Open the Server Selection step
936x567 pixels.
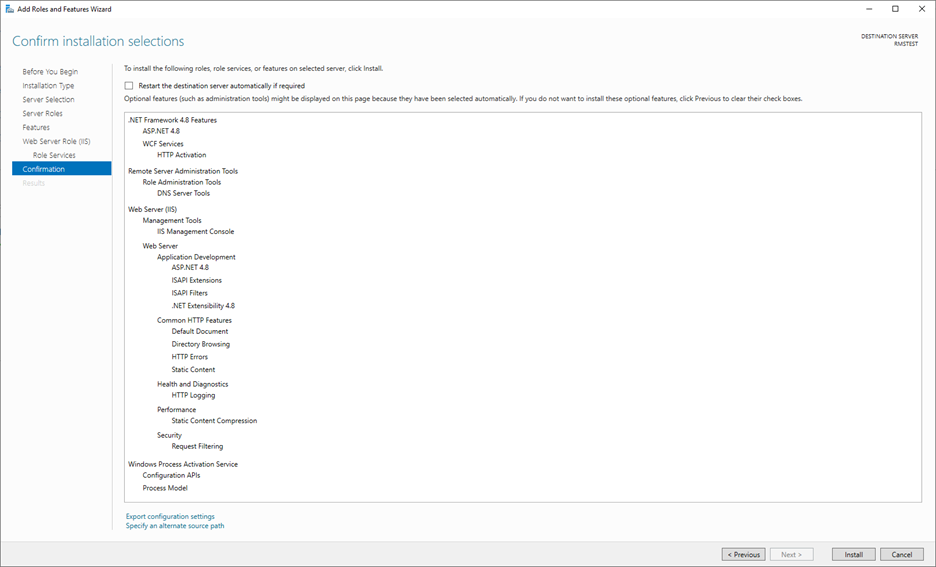(48, 100)
